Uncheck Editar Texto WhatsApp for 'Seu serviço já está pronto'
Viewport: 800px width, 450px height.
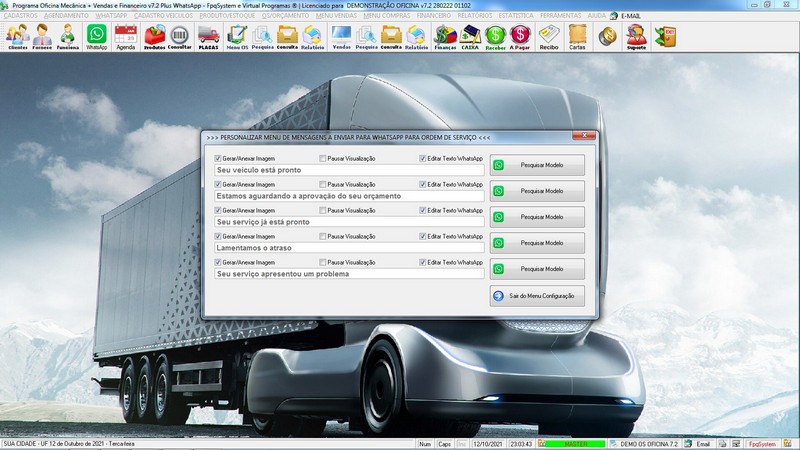(423, 210)
